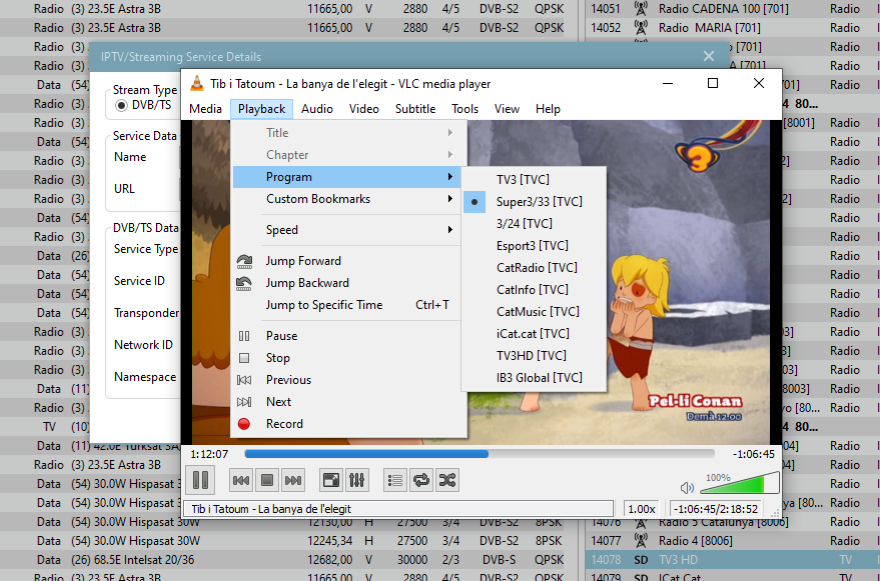Mute audio via the speaker icon
The width and height of the screenshot is (880, 581).
(x=687, y=487)
